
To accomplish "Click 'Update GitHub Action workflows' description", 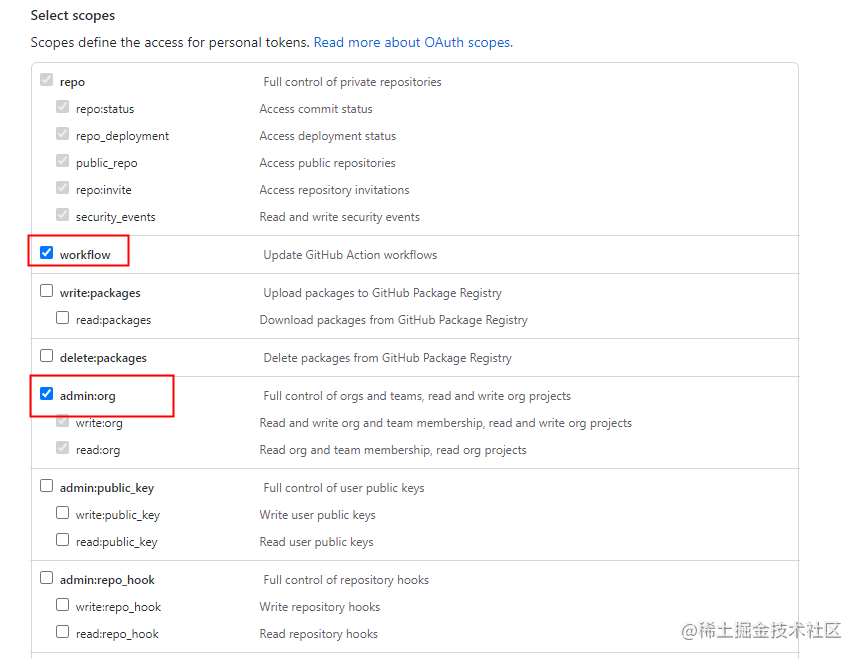I will pyautogui.click(x=350, y=255).
